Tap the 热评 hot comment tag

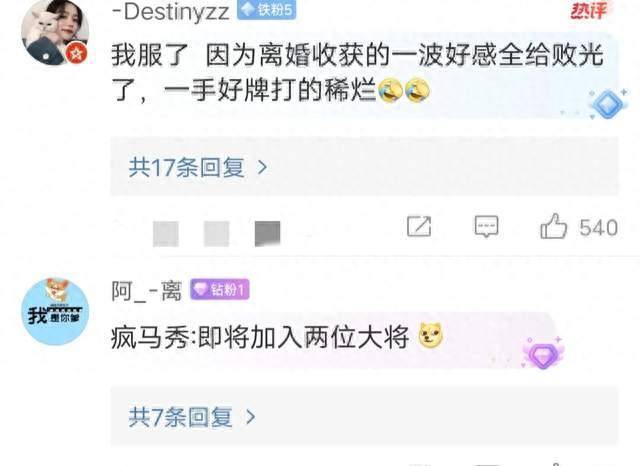(588, 10)
